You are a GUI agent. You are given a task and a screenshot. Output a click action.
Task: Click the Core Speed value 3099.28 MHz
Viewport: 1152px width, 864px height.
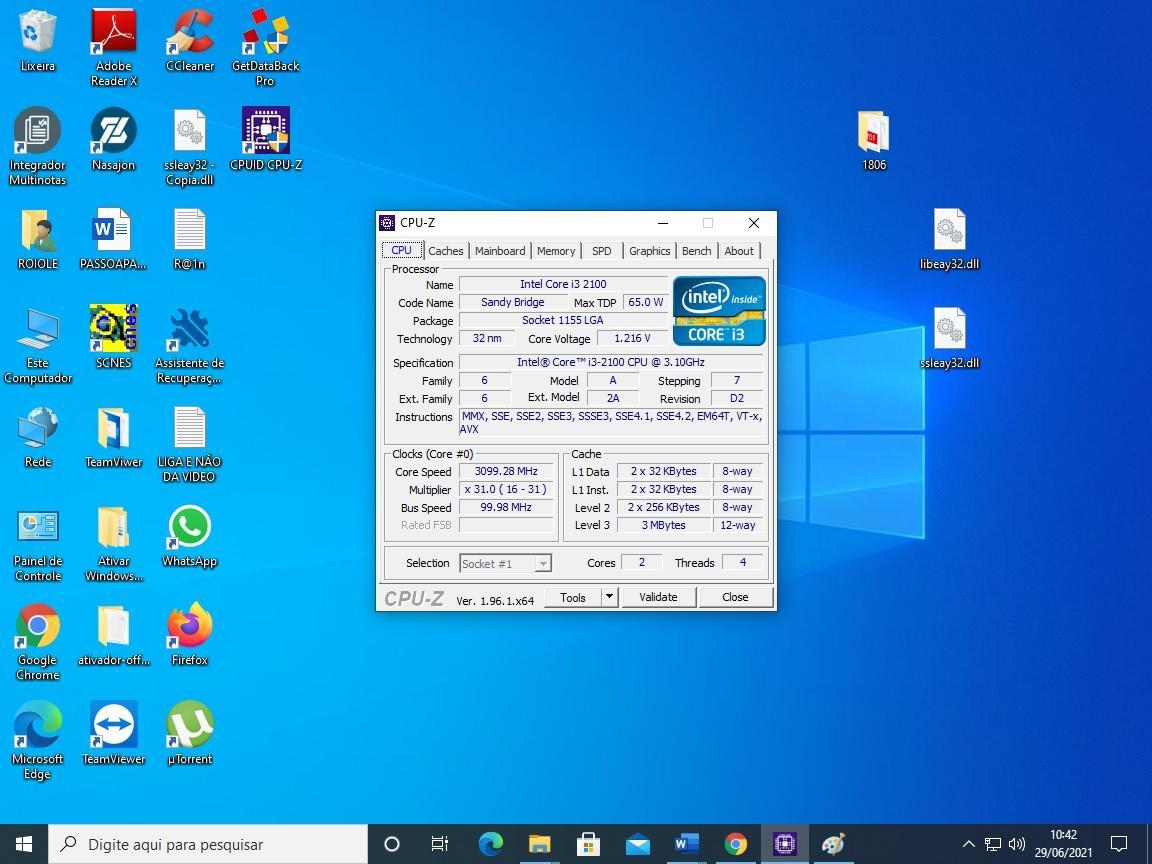pyautogui.click(x=506, y=471)
